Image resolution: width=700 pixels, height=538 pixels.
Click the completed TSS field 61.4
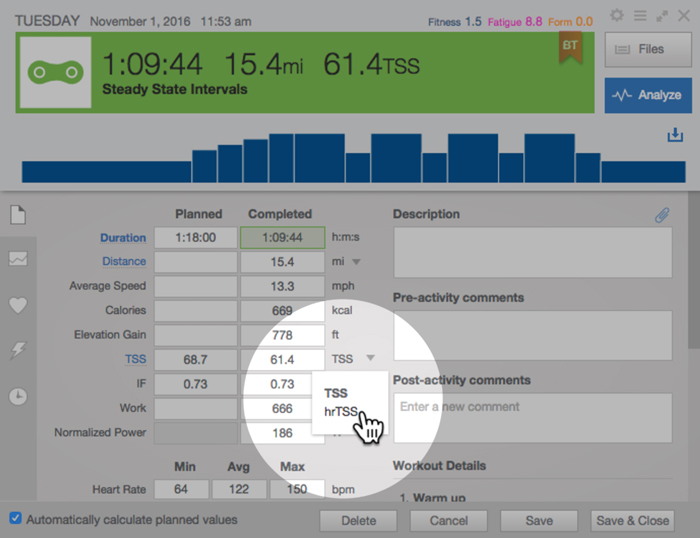pyautogui.click(x=282, y=359)
